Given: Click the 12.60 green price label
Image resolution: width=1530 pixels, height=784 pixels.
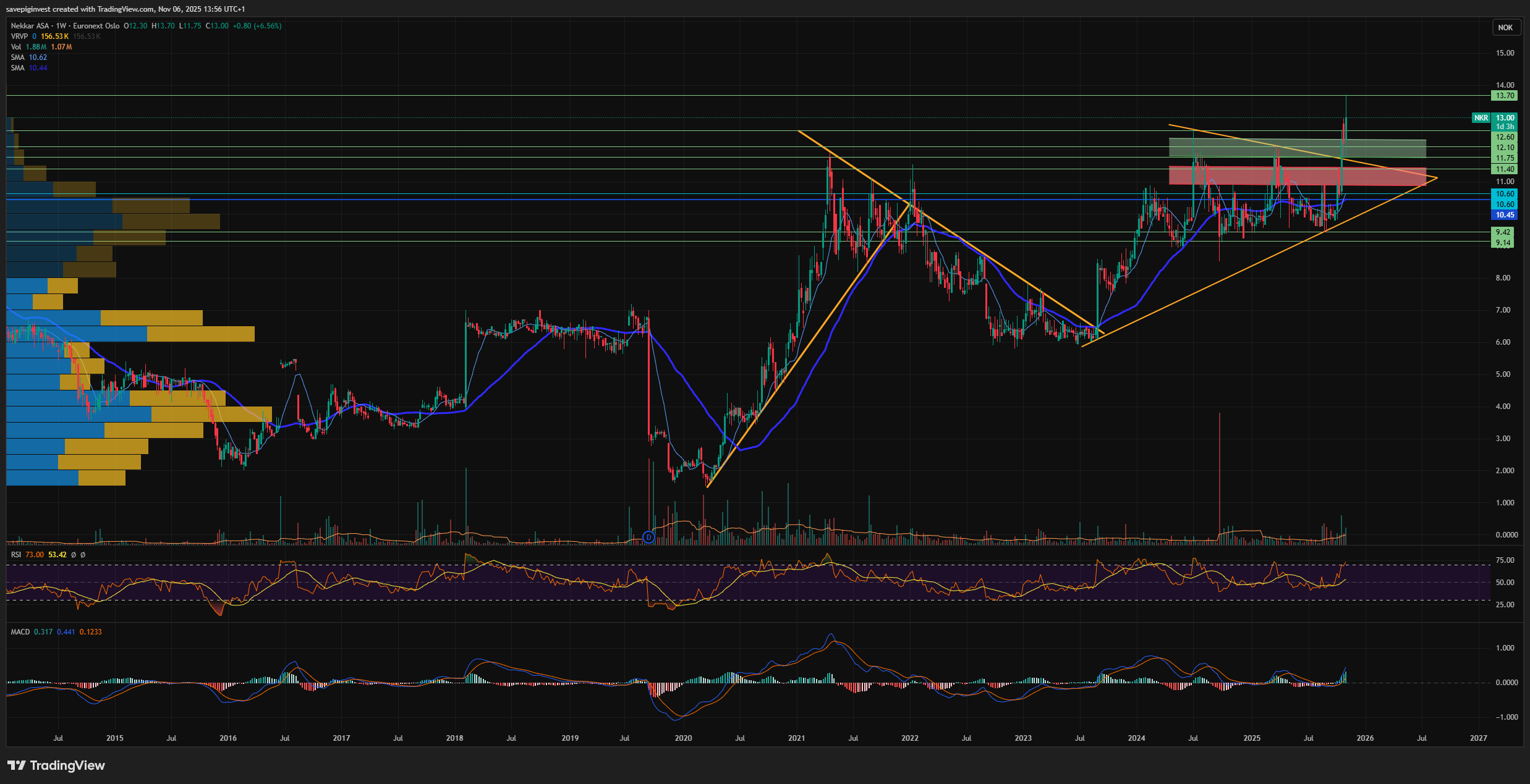Looking at the screenshot, I should click(1504, 137).
